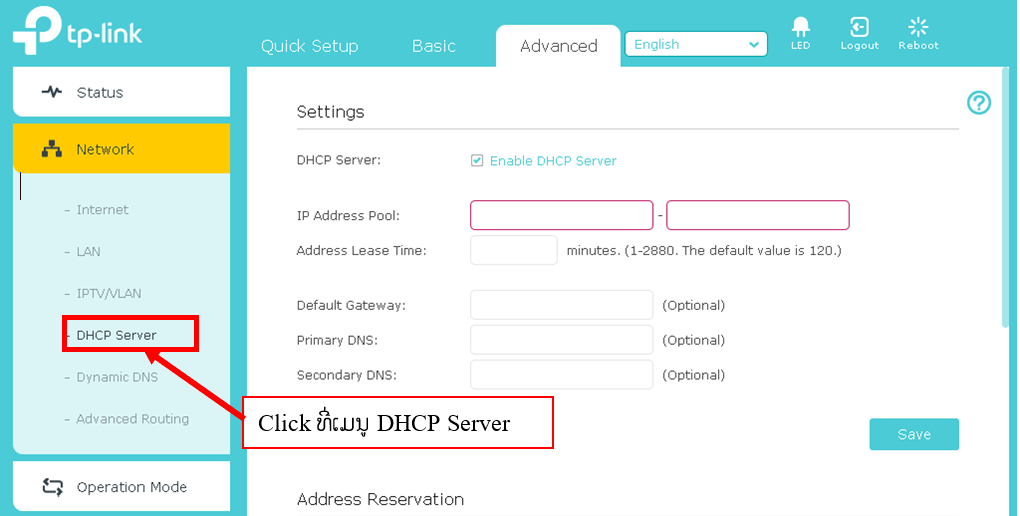Open the Dynamic DNS menu entry
Image resolution: width=1020 pixels, height=516 pixels.
[117, 377]
